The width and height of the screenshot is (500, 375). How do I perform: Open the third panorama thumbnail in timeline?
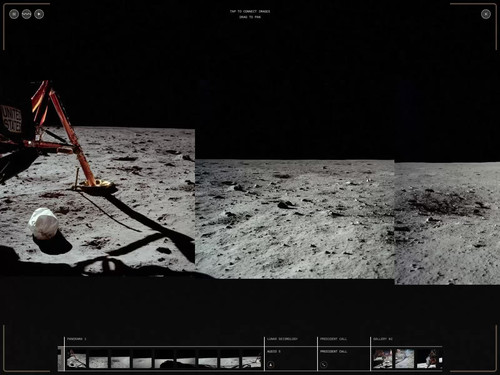click(120, 359)
